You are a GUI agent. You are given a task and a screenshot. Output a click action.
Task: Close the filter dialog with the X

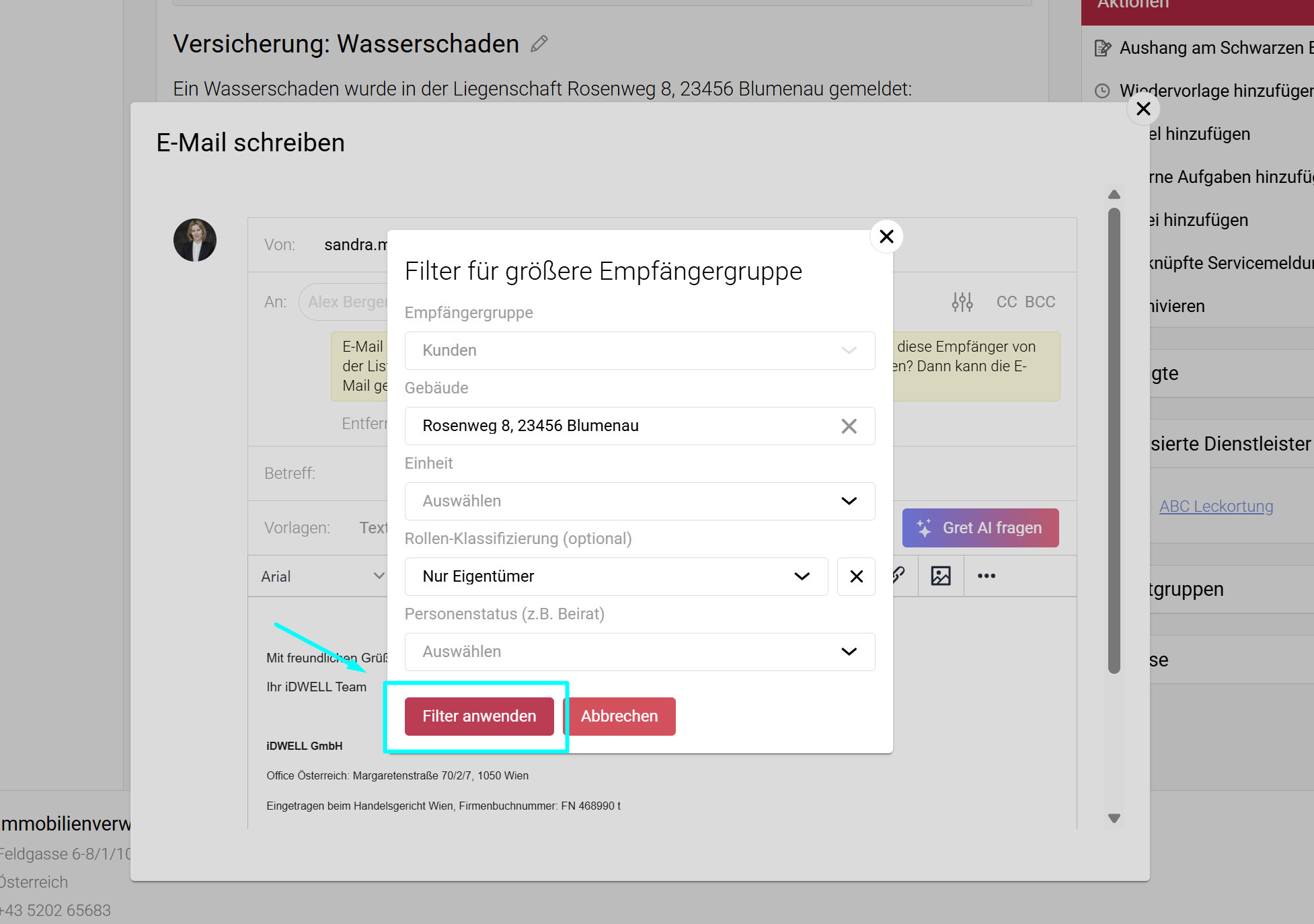[x=886, y=237]
